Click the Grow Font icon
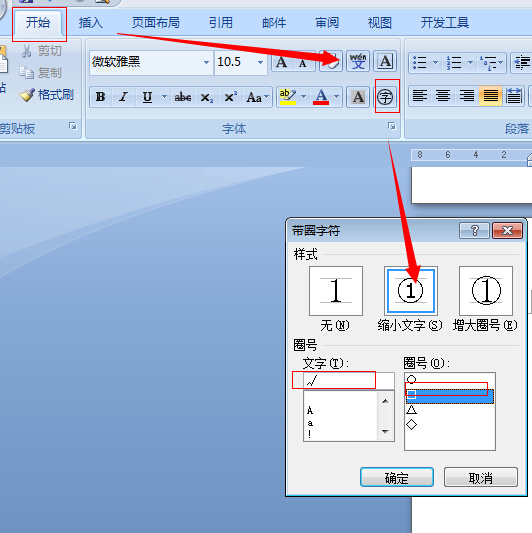Viewport: 532px width, 533px height. pyautogui.click(x=282, y=62)
